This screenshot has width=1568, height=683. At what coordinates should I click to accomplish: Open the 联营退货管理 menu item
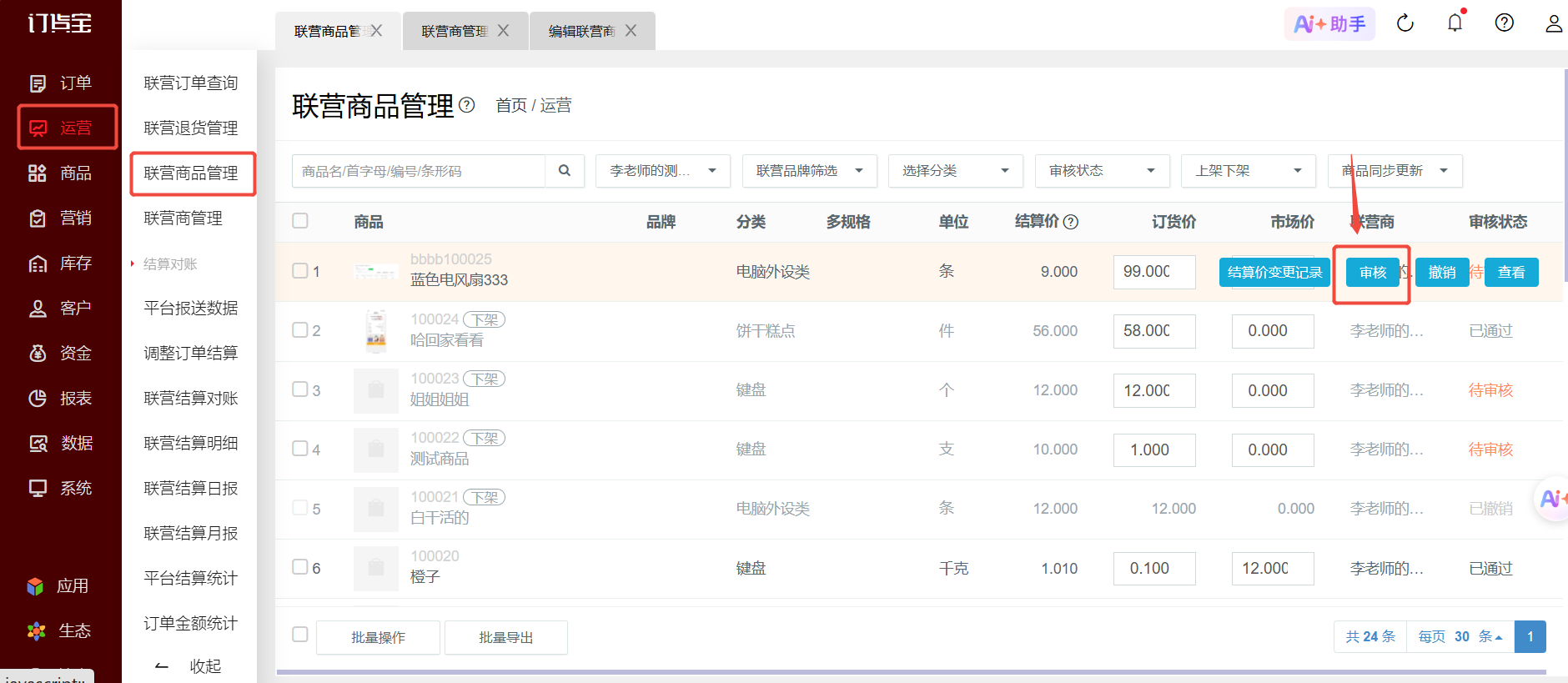tap(191, 128)
